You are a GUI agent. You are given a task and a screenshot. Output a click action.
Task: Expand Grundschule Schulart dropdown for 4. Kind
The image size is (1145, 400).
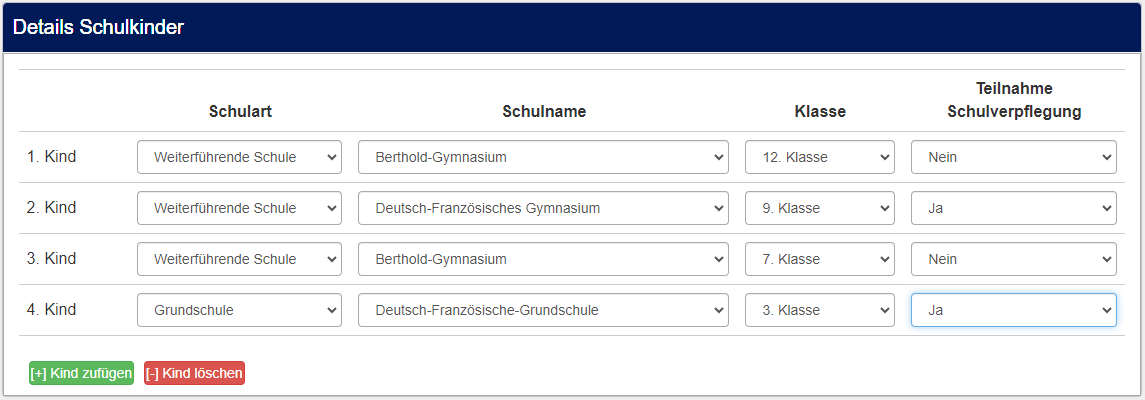pos(239,310)
